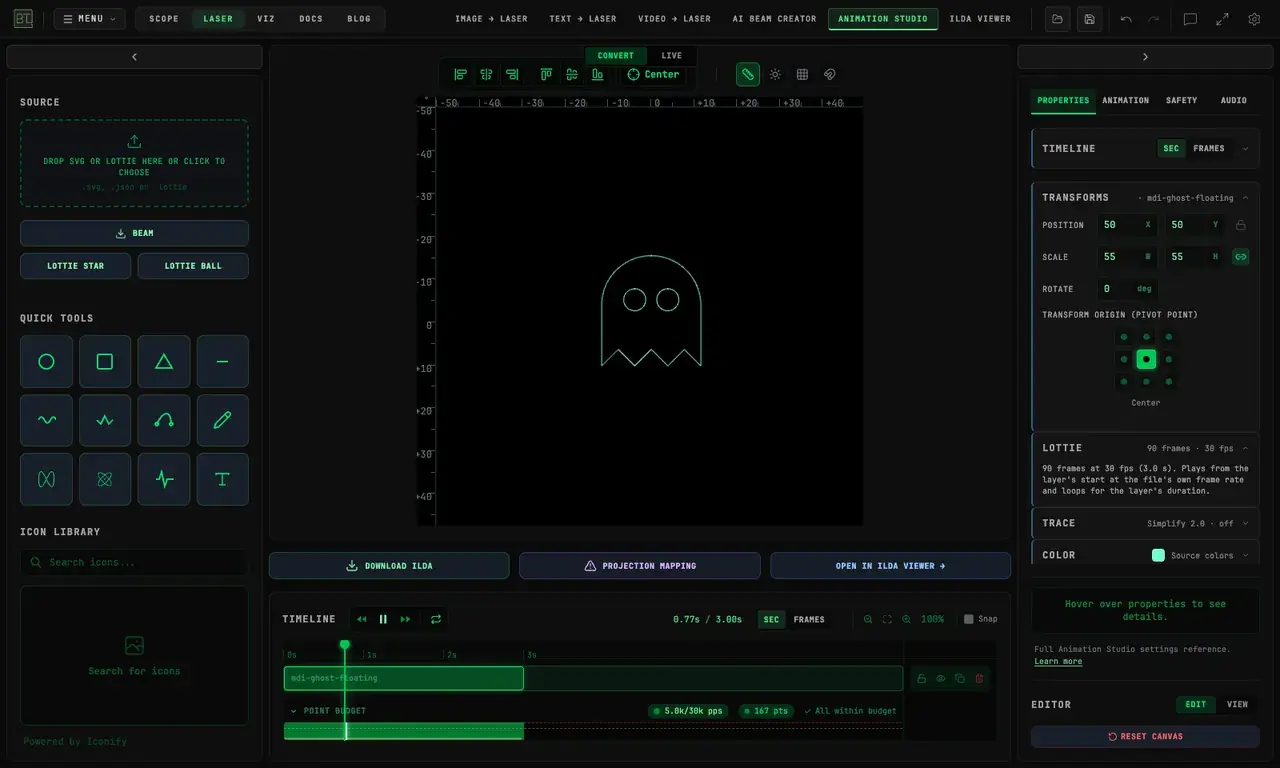The image size is (1280, 768).
Task: Select the heartbeat pulse quick tool
Action: click(x=164, y=479)
